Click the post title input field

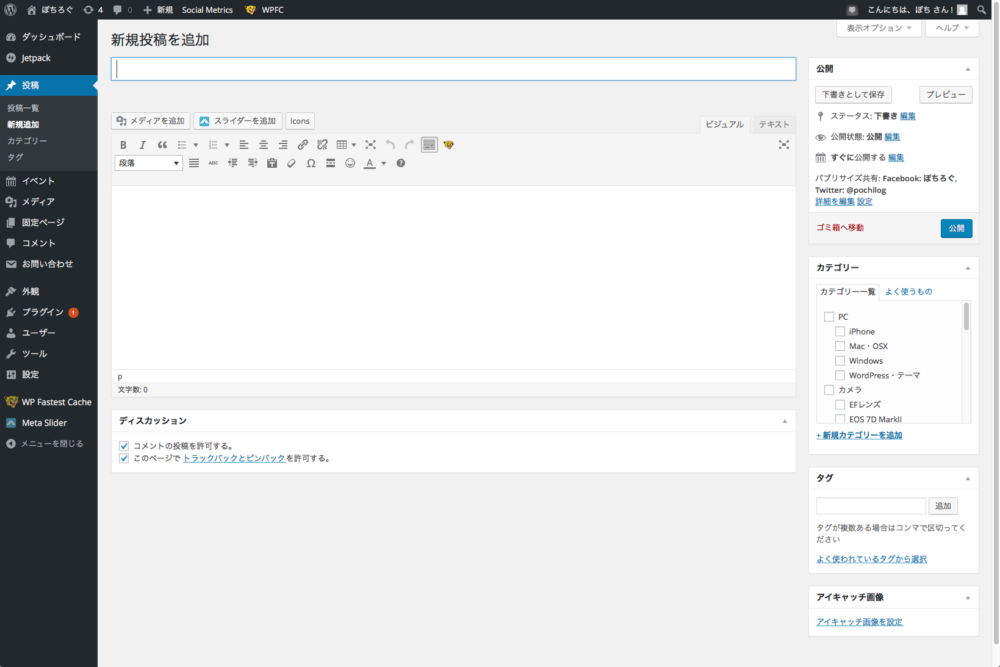[x=453, y=69]
